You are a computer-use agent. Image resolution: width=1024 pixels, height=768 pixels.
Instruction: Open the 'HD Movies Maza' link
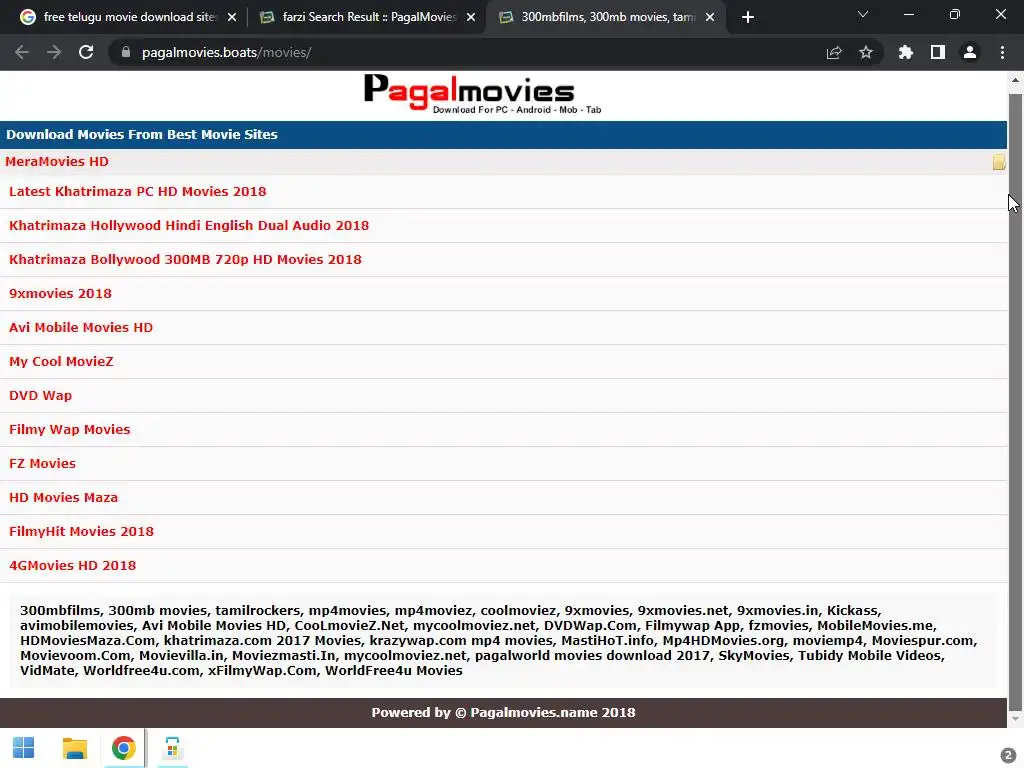(63, 497)
